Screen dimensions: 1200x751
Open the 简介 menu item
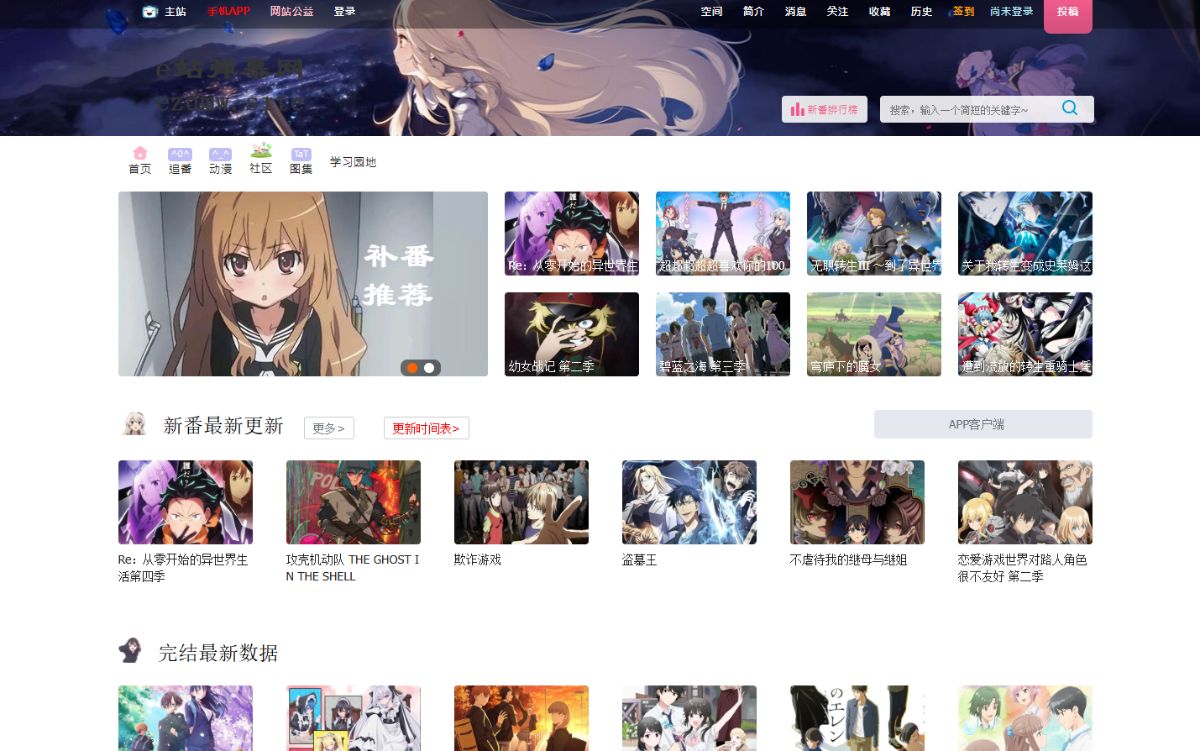(753, 12)
